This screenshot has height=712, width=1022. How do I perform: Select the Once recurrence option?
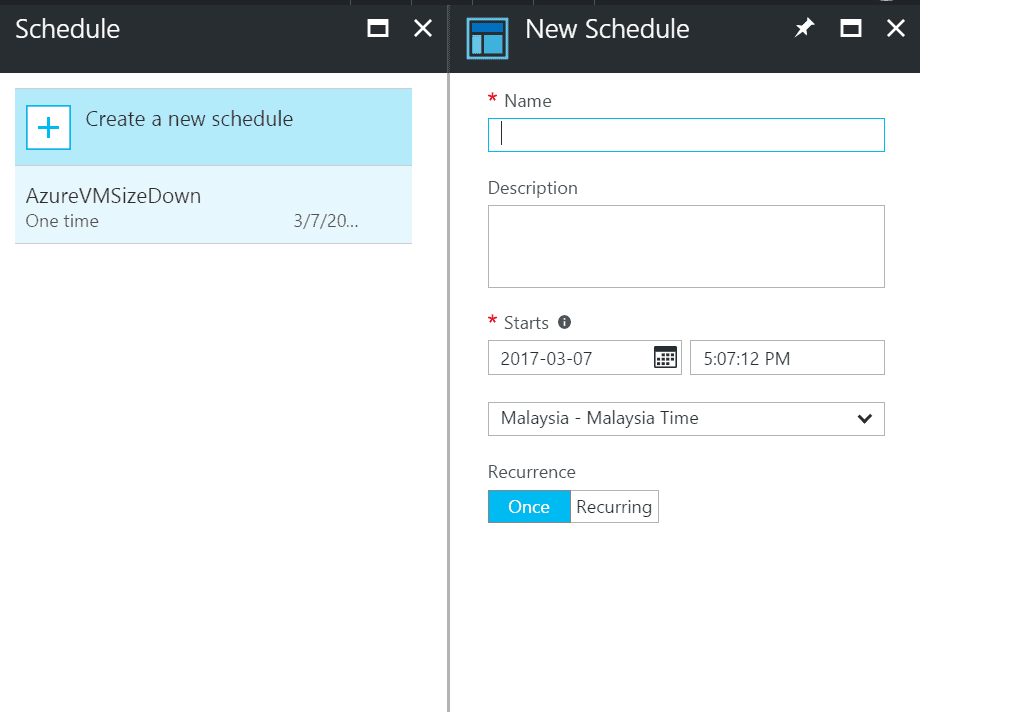(x=528, y=506)
